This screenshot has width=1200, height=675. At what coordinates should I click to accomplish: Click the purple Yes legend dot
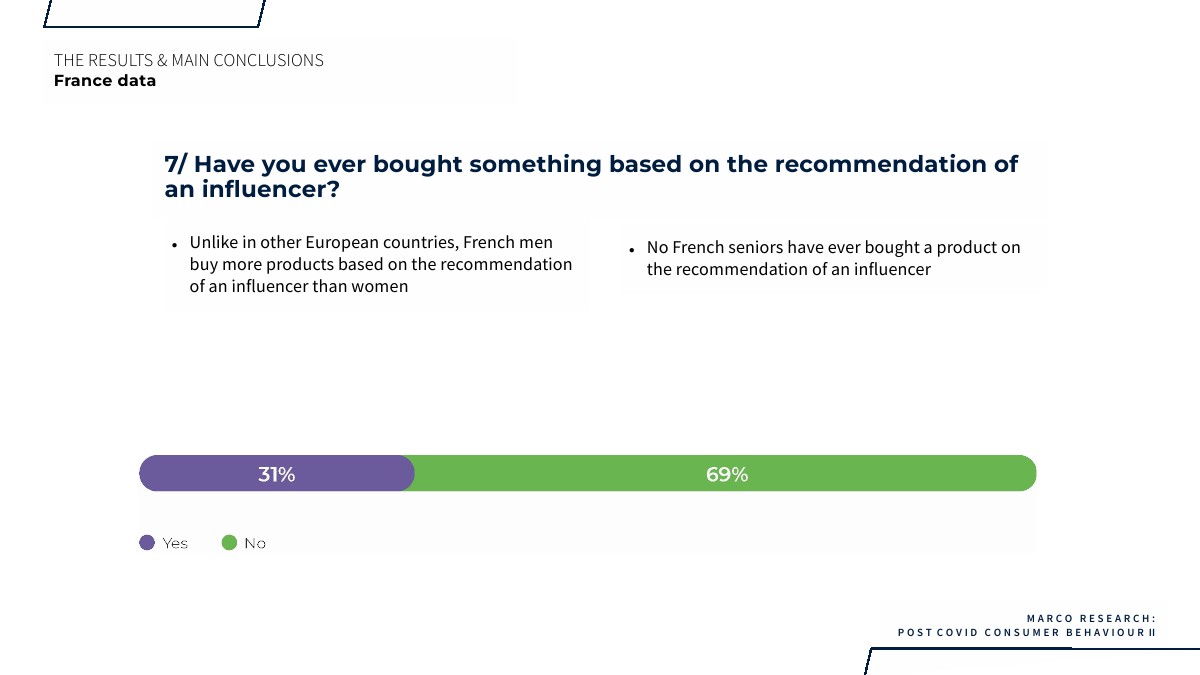pos(147,543)
